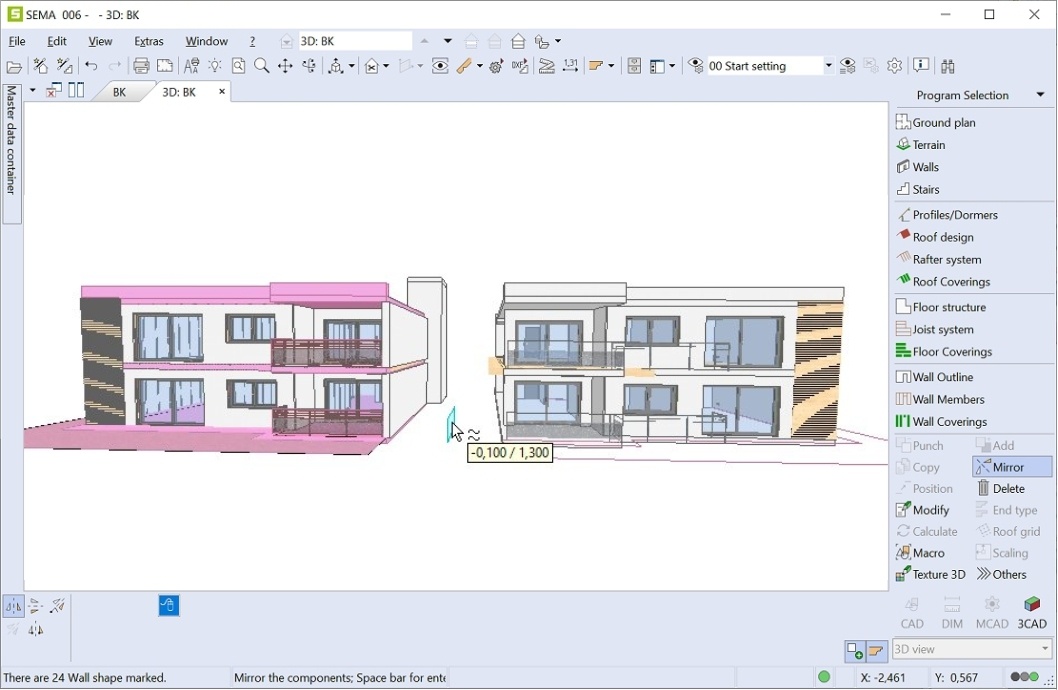Image resolution: width=1058 pixels, height=690 pixels.
Task: Select the magnifier zoom tool
Action: pos(262,66)
